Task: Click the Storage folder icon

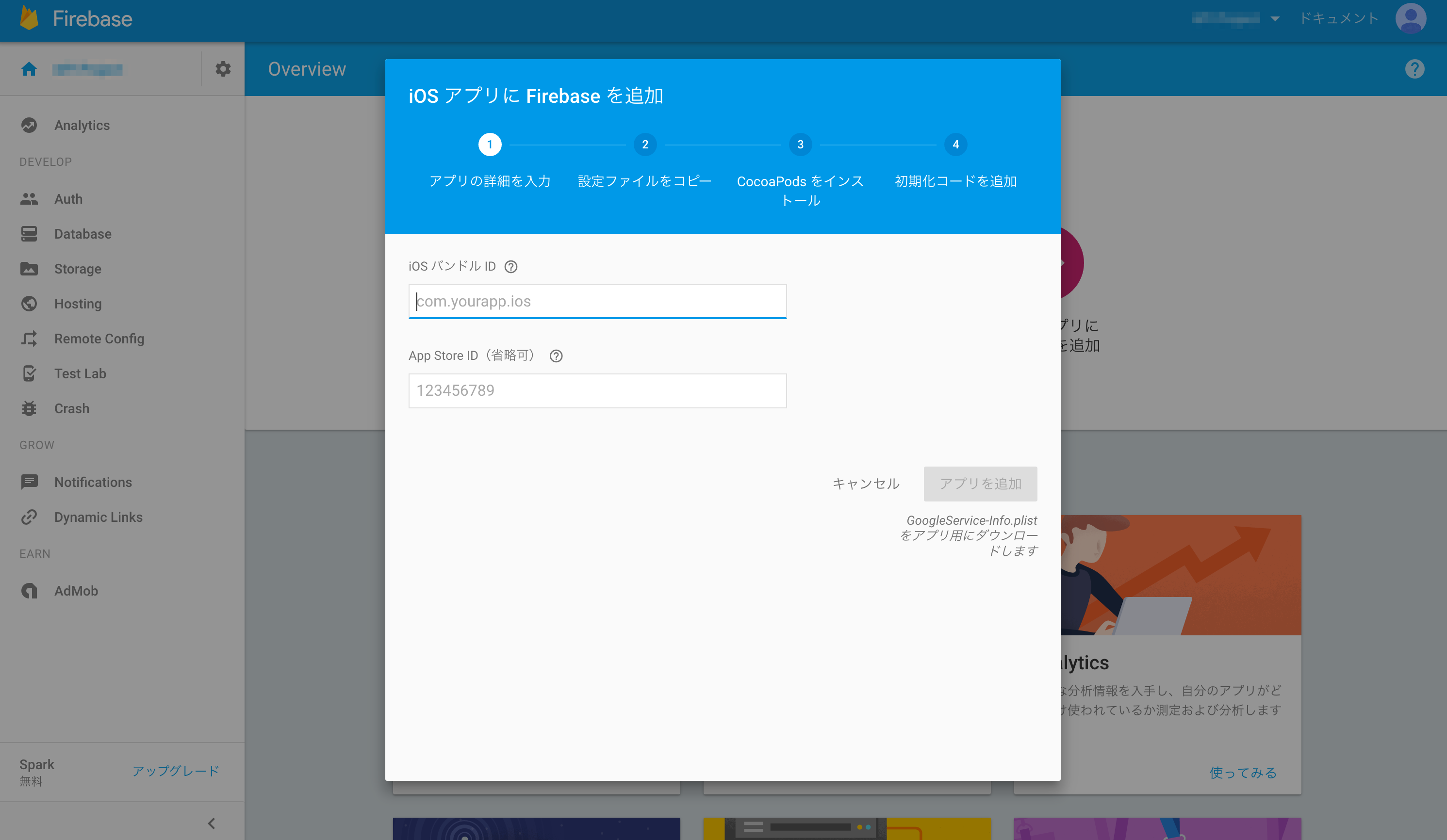Action: point(29,269)
